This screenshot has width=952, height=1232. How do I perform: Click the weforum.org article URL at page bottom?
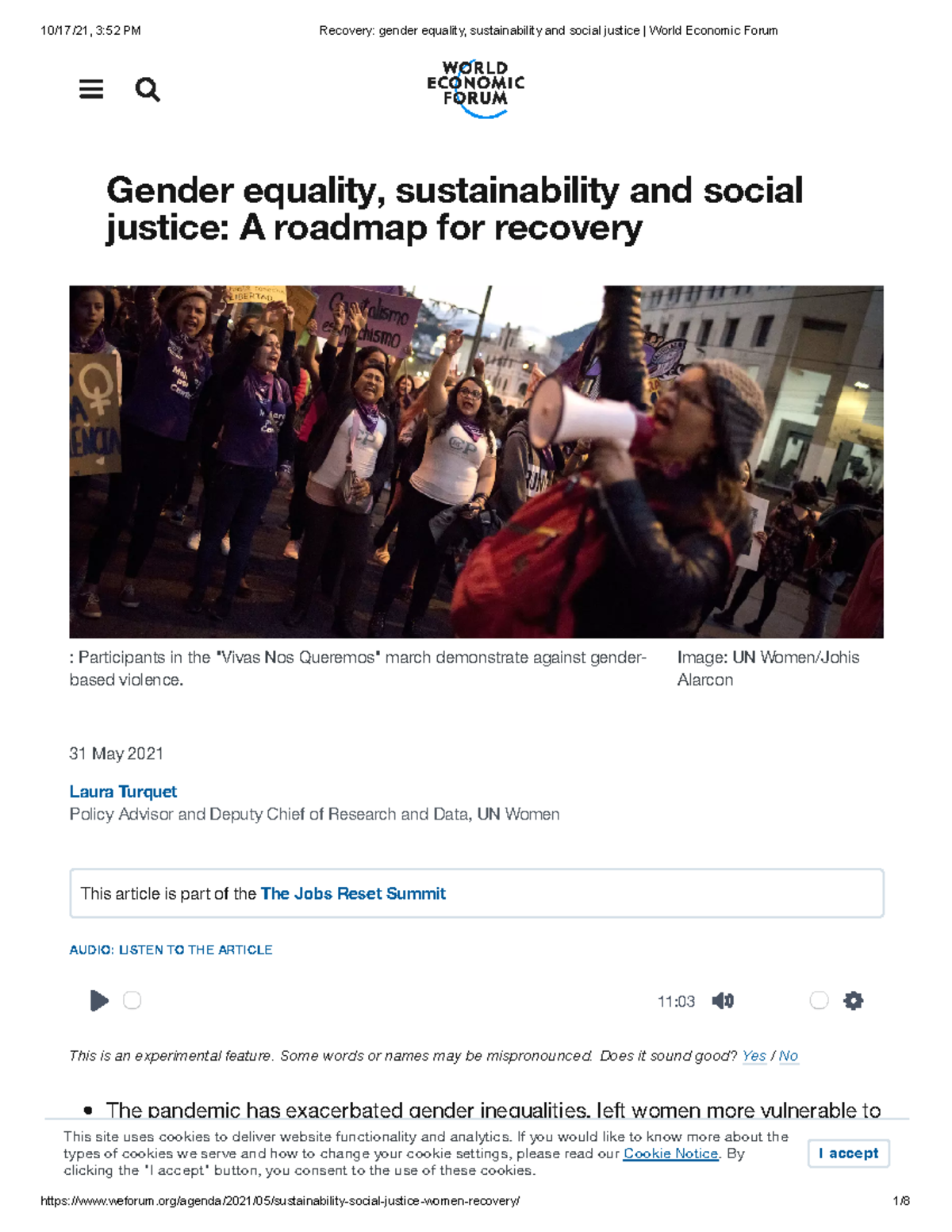point(279,1201)
